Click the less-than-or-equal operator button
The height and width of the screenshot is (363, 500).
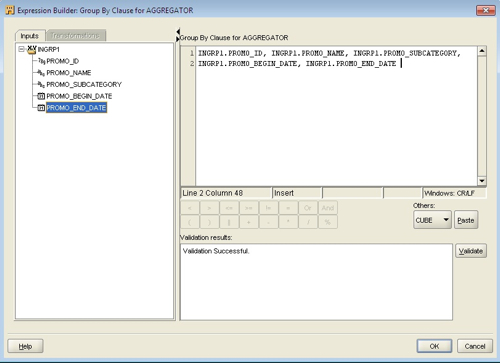pyautogui.click(x=229, y=208)
